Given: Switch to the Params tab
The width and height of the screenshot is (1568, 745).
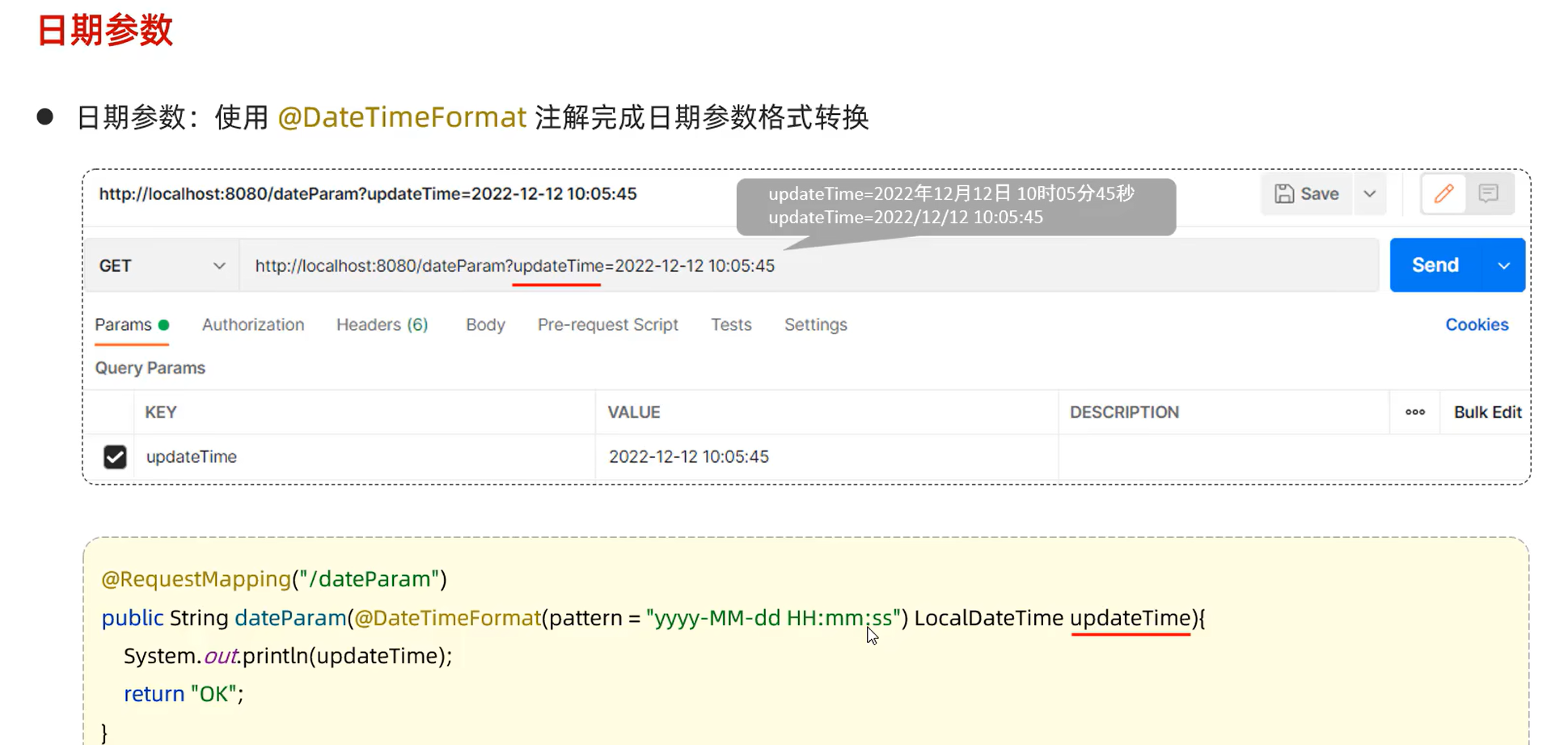Looking at the screenshot, I should pos(123,324).
